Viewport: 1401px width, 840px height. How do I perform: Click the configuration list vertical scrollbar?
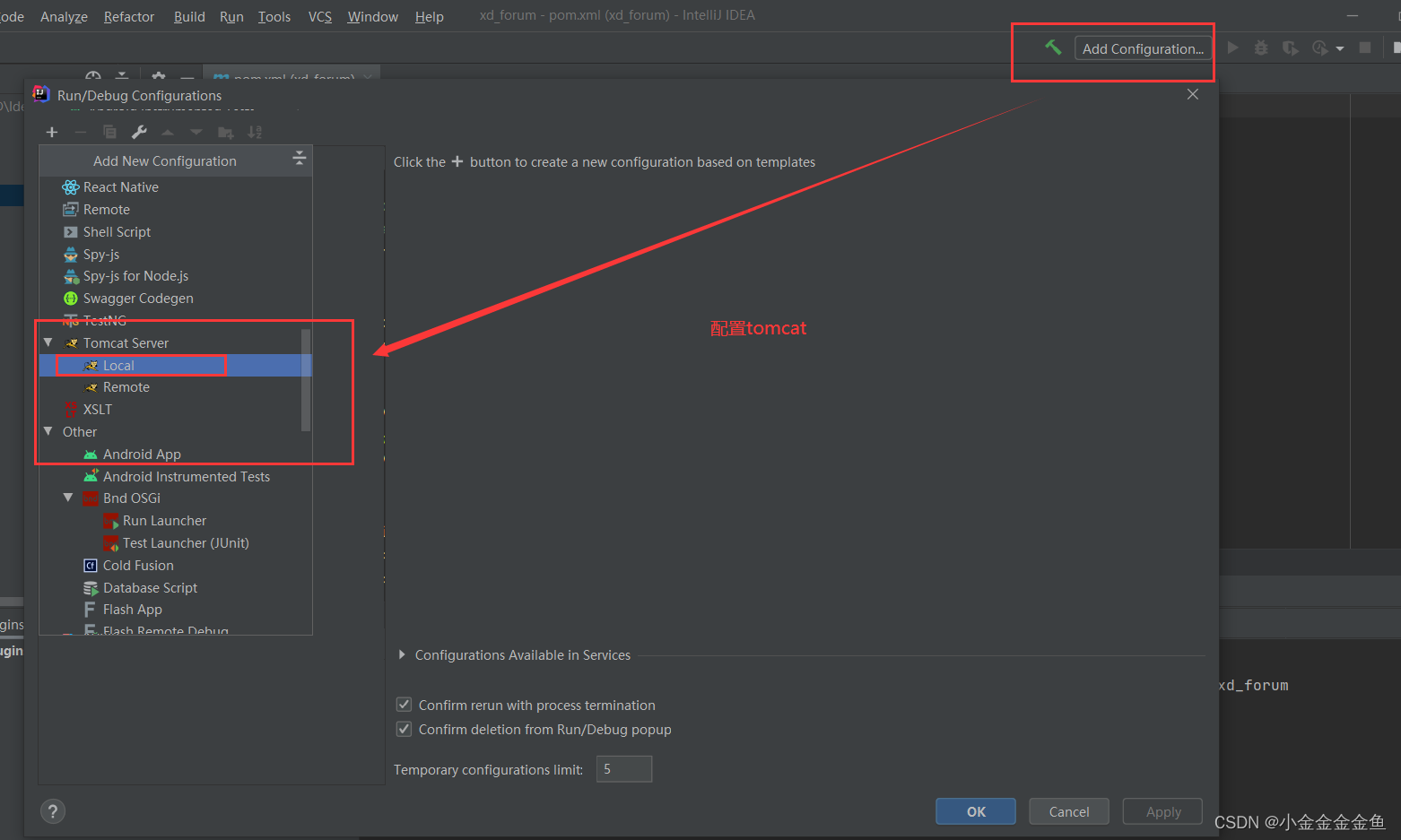coord(306,380)
